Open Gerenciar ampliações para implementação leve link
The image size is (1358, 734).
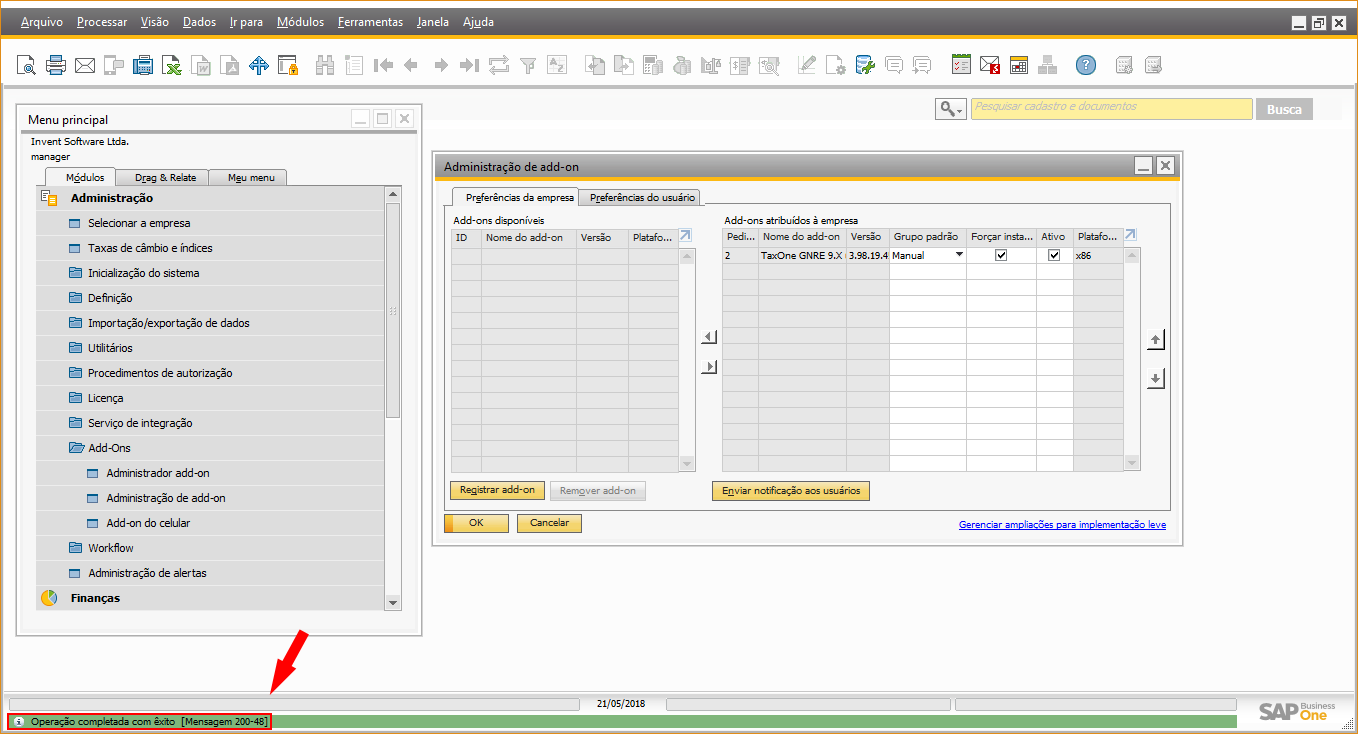coord(1062,525)
